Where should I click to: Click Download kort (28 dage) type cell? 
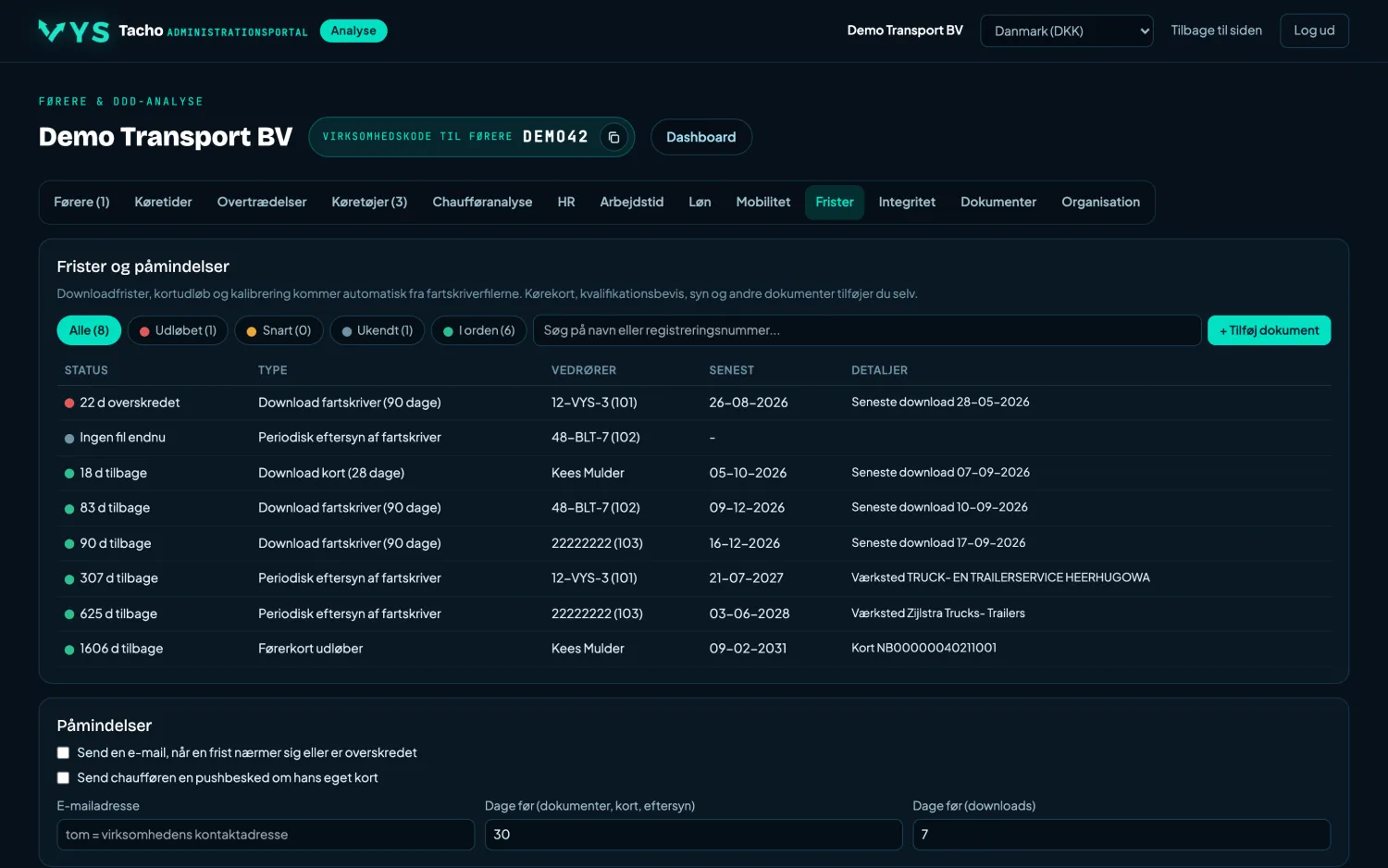[x=331, y=473]
